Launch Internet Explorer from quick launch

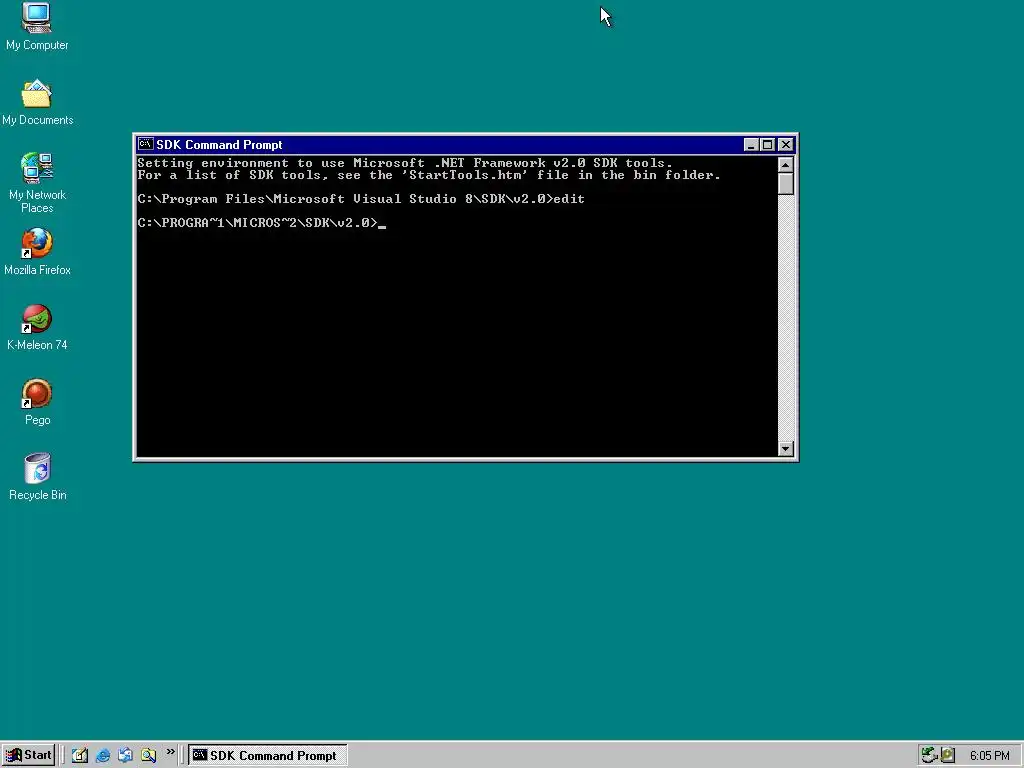pyautogui.click(x=103, y=755)
